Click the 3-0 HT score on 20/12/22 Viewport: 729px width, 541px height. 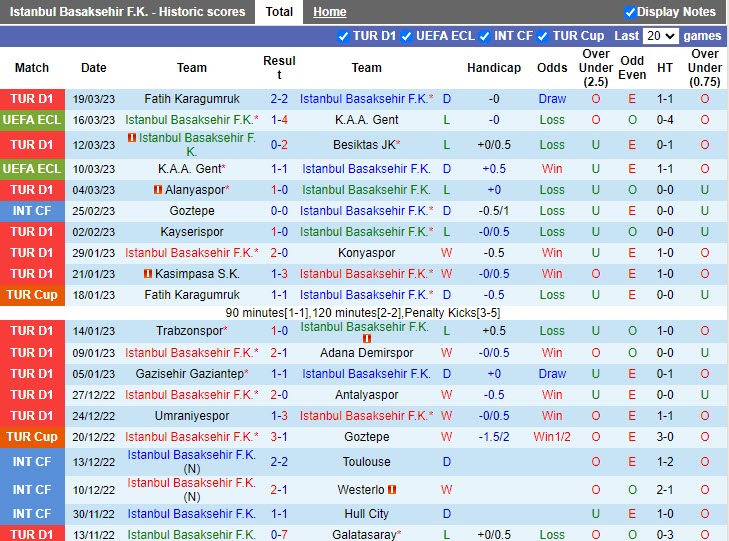(x=664, y=437)
